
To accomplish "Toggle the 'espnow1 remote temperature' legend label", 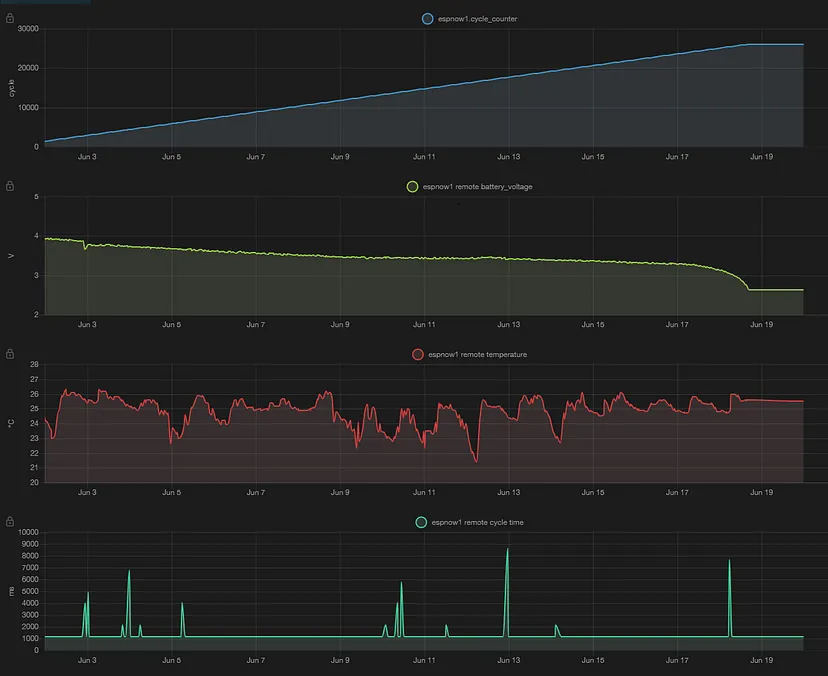I will [x=477, y=354].
